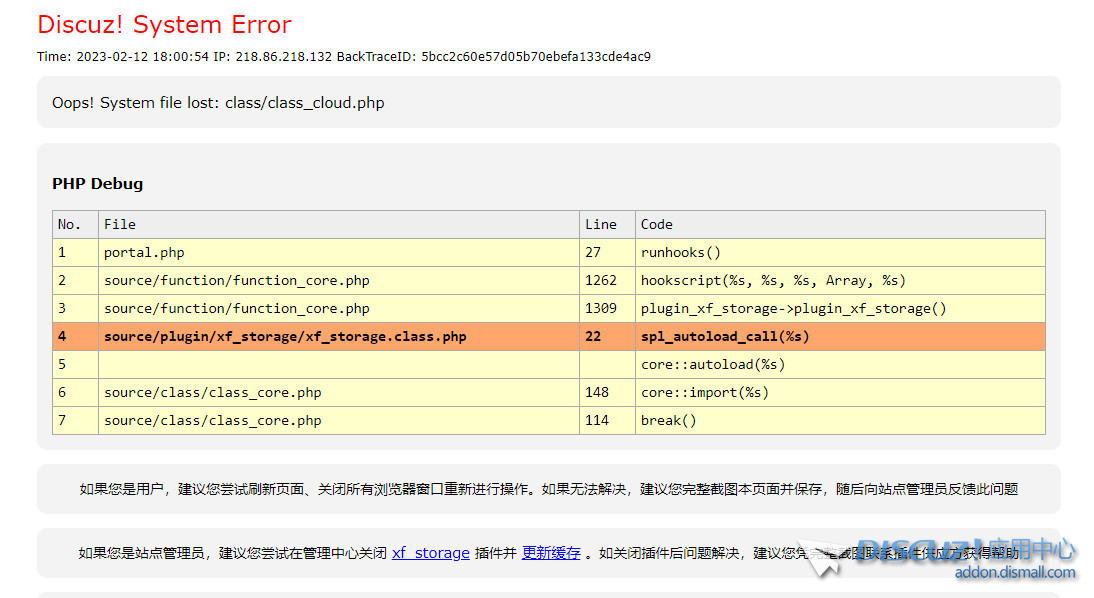This screenshot has width=1094, height=598.
Task: Click the Line column header
Action: point(607,225)
